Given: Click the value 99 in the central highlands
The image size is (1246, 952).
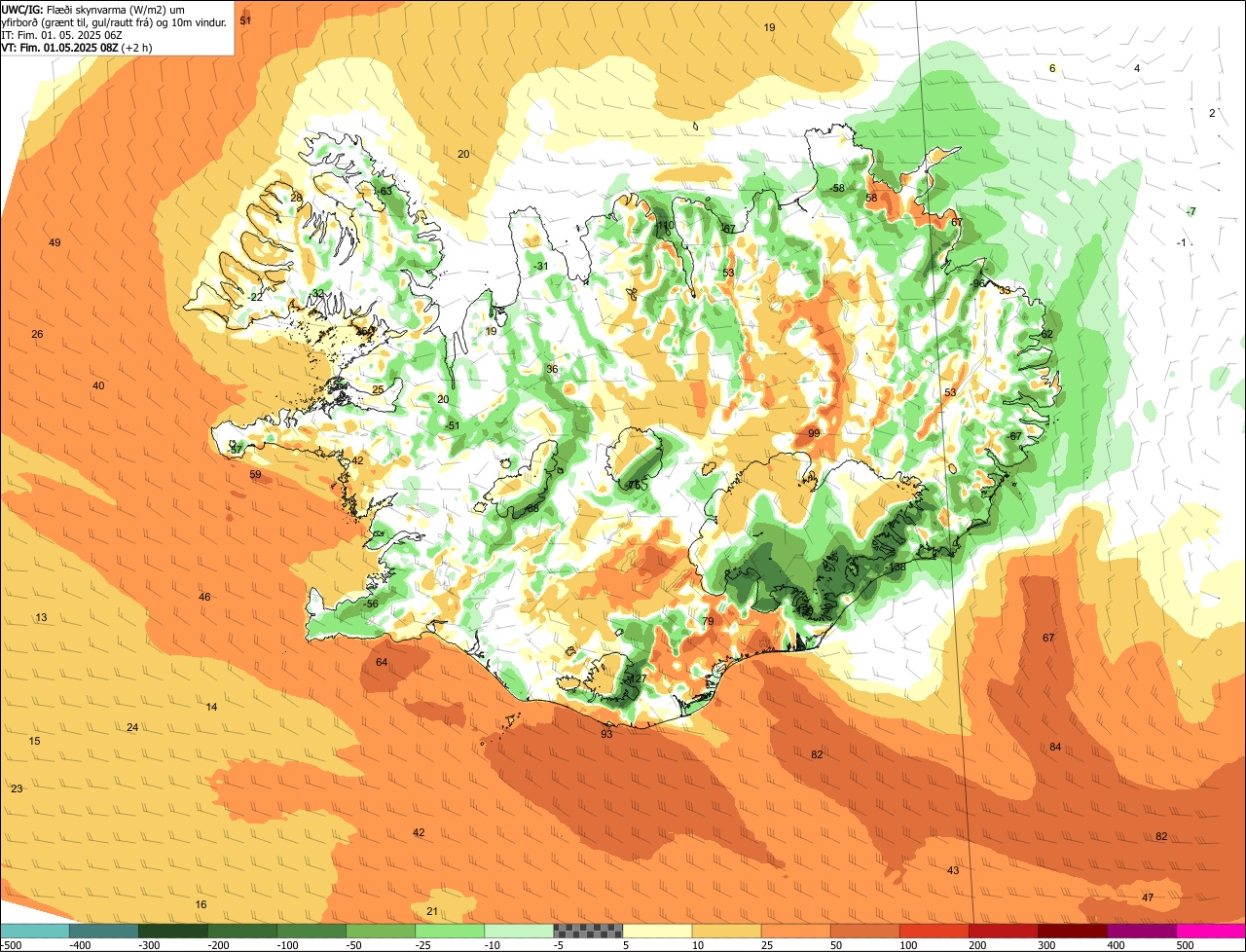Looking at the screenshot, I should point(814,433).
